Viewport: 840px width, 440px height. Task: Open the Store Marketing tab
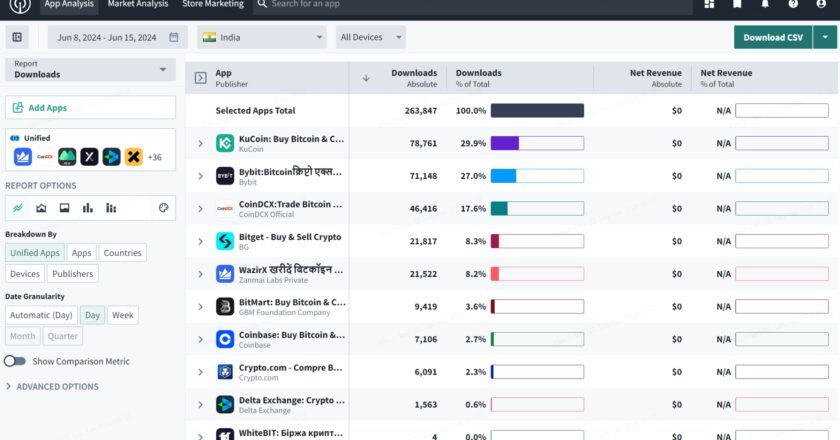point(213,4)
